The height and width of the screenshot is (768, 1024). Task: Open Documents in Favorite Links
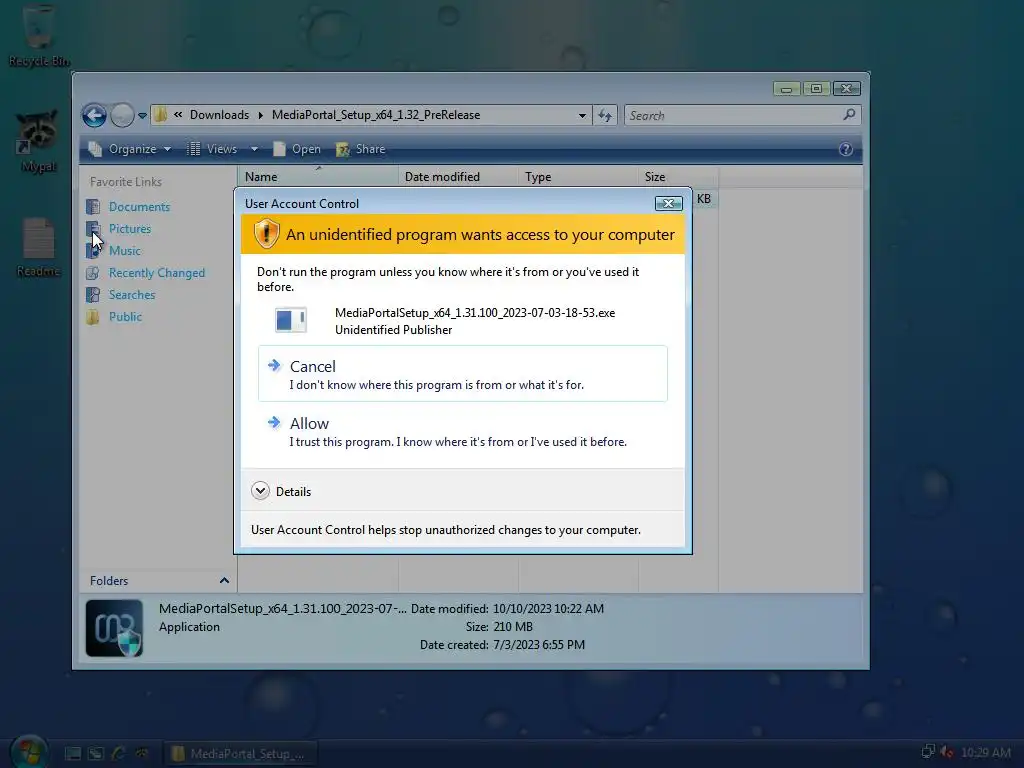coord(139,206)
